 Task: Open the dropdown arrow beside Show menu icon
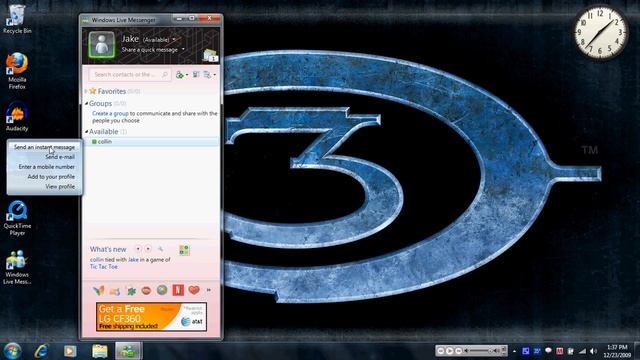tap(215, 75)
